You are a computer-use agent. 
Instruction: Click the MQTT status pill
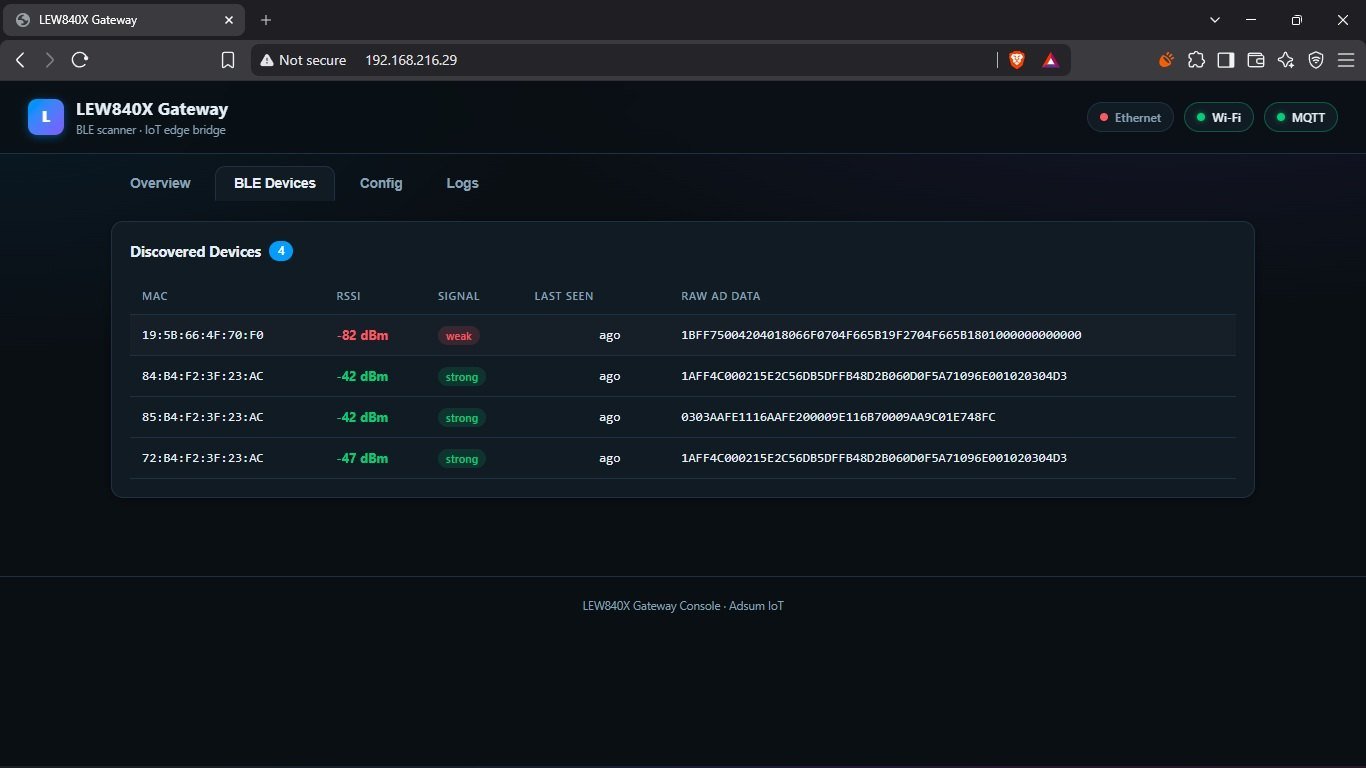pos(1300,117)
